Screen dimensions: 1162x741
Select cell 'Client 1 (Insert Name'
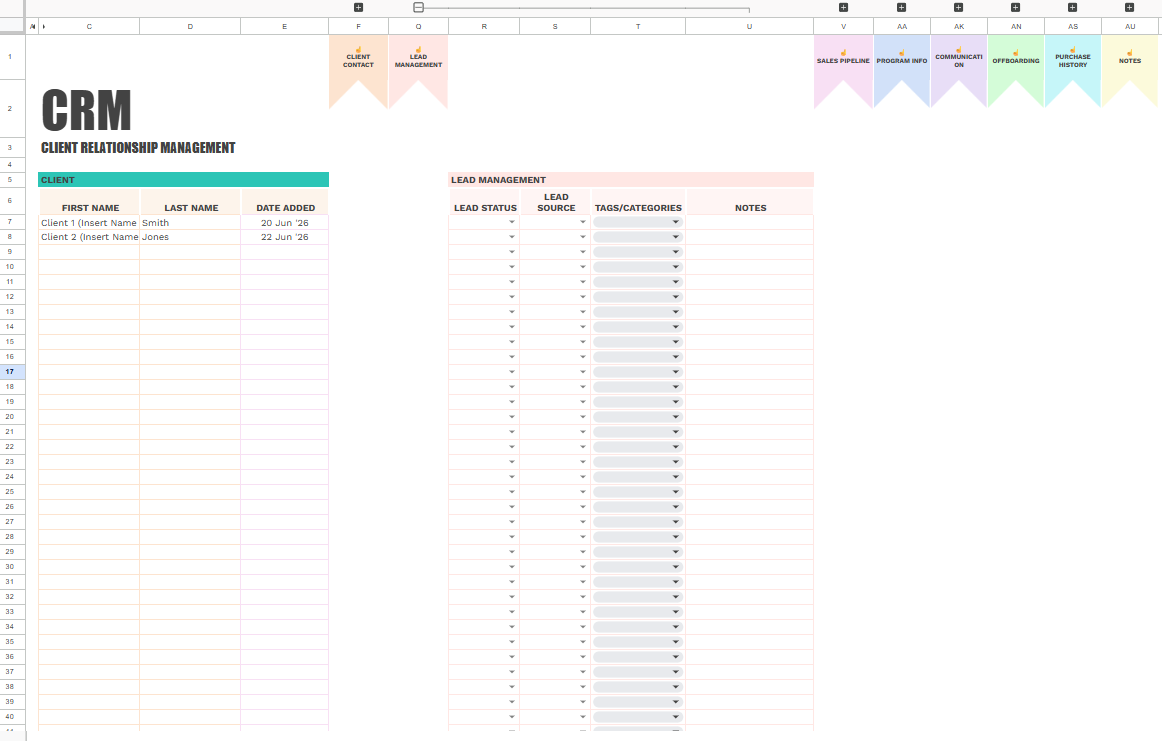(x=89, y=222)
